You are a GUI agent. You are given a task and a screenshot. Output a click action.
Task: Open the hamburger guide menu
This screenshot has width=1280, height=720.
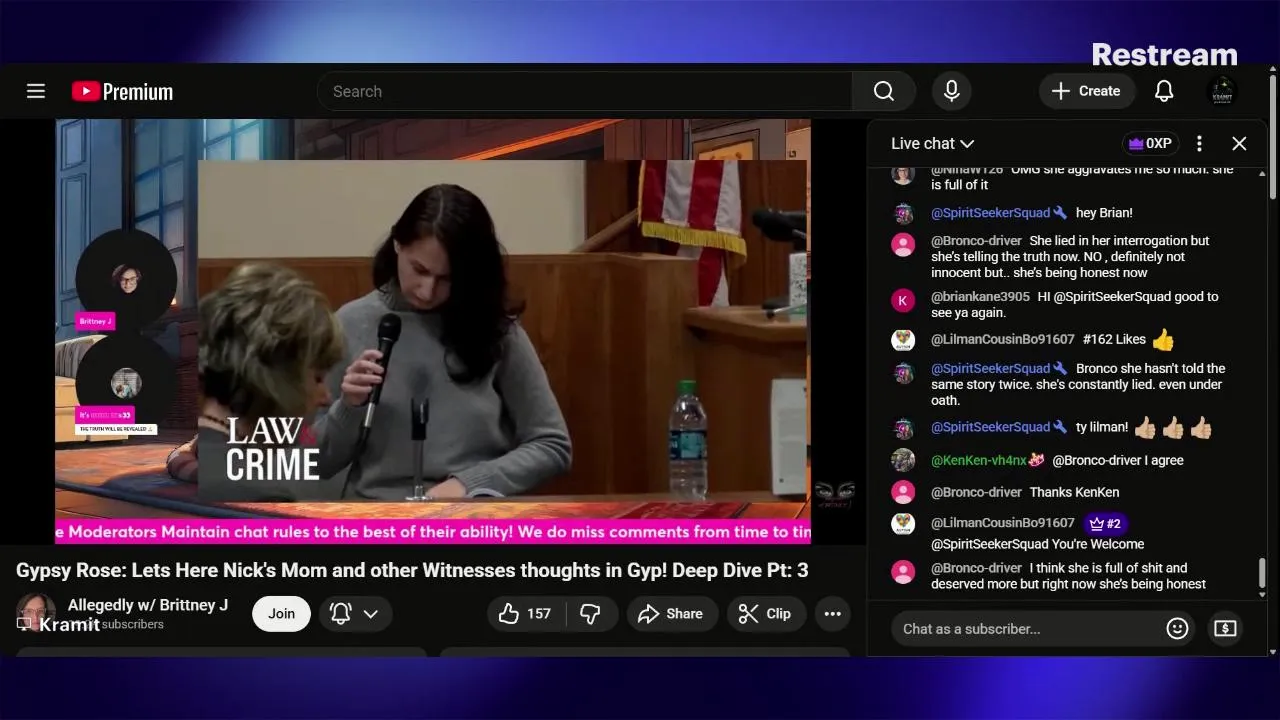click(x=36, y=91)
